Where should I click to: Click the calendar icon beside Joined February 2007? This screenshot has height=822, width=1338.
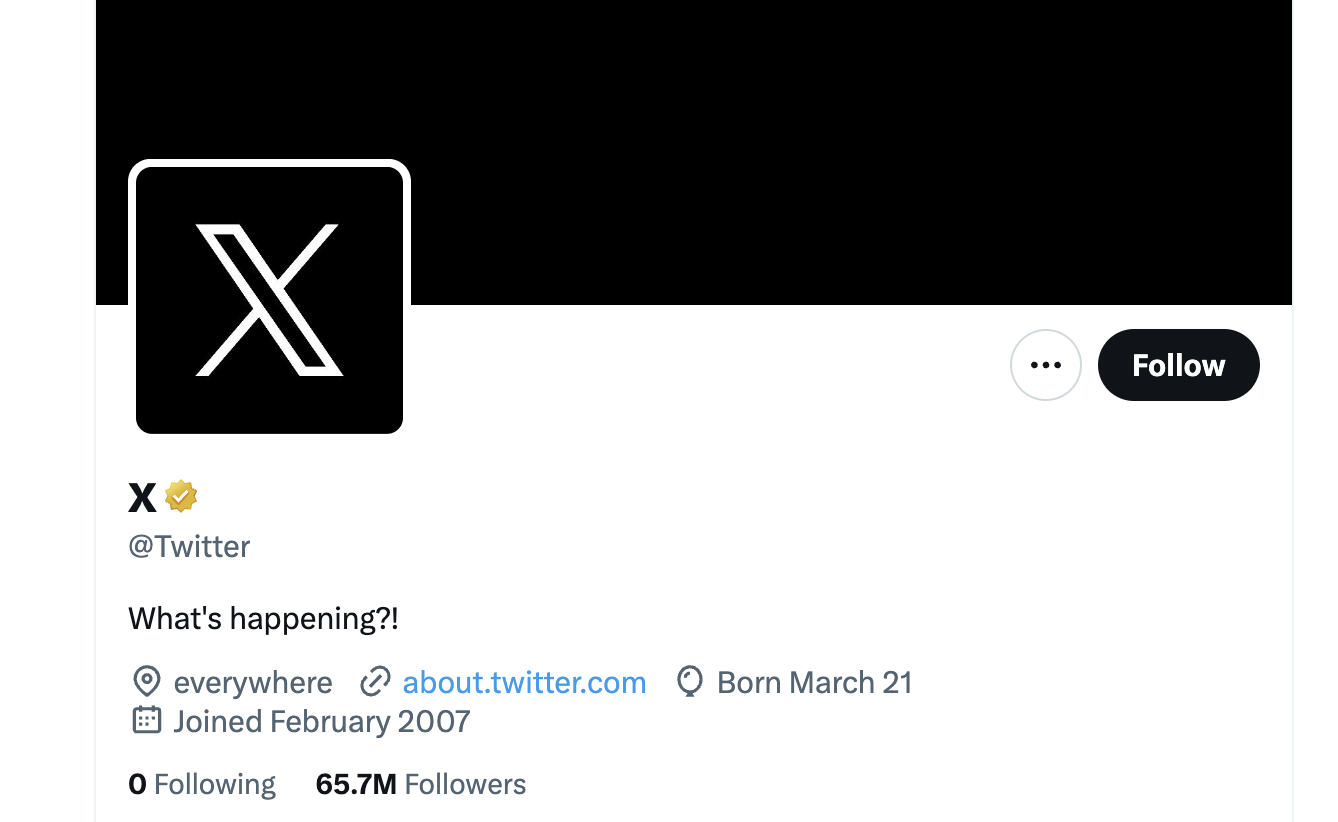(147, 720)
